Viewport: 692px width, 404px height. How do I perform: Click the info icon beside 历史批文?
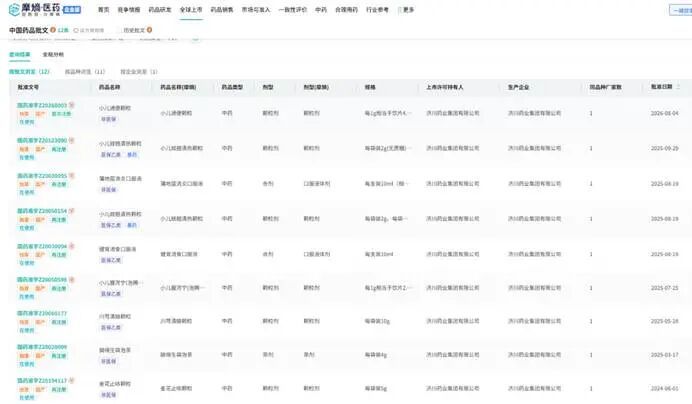pyautogui.click(x=150, y=30)
